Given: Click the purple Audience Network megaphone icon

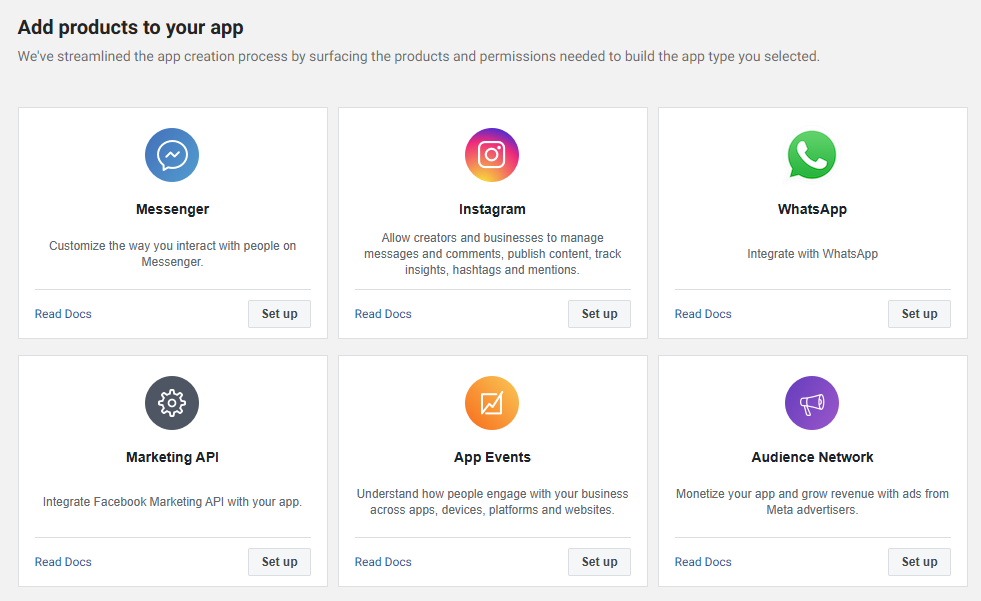Looking at the screenshot, I should click(812, 403).
